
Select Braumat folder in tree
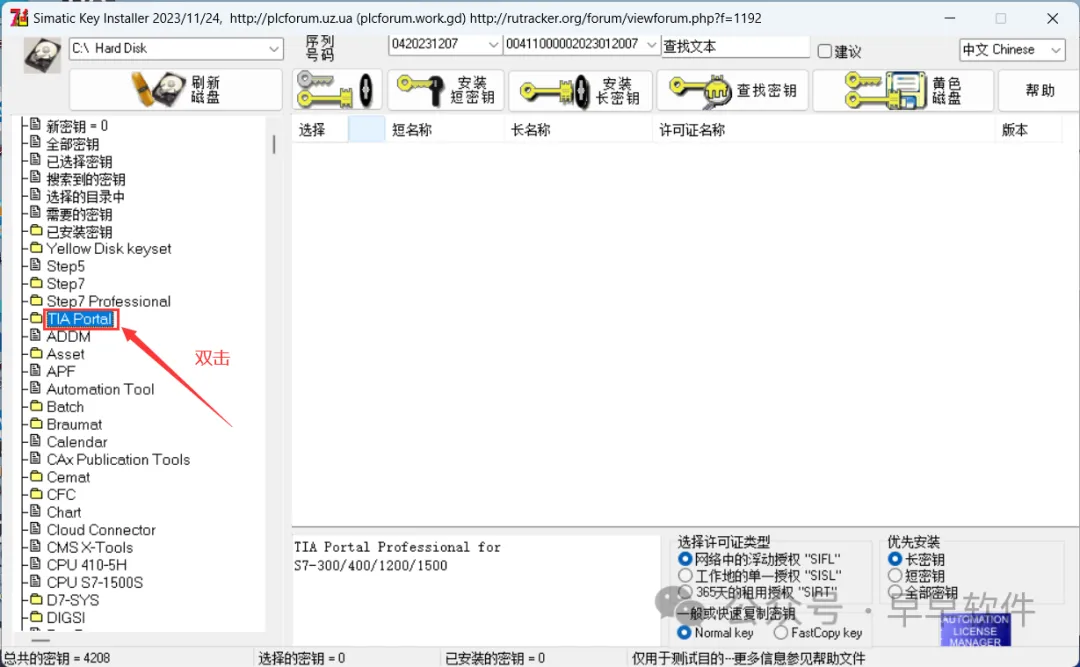coord(74,424)
